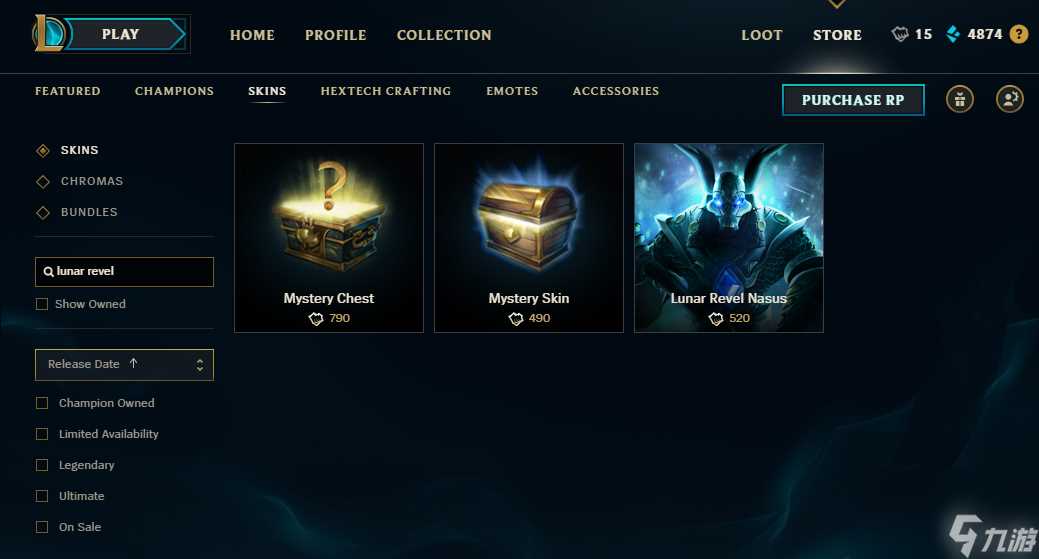Click the RP currency icon near 15

900,34
